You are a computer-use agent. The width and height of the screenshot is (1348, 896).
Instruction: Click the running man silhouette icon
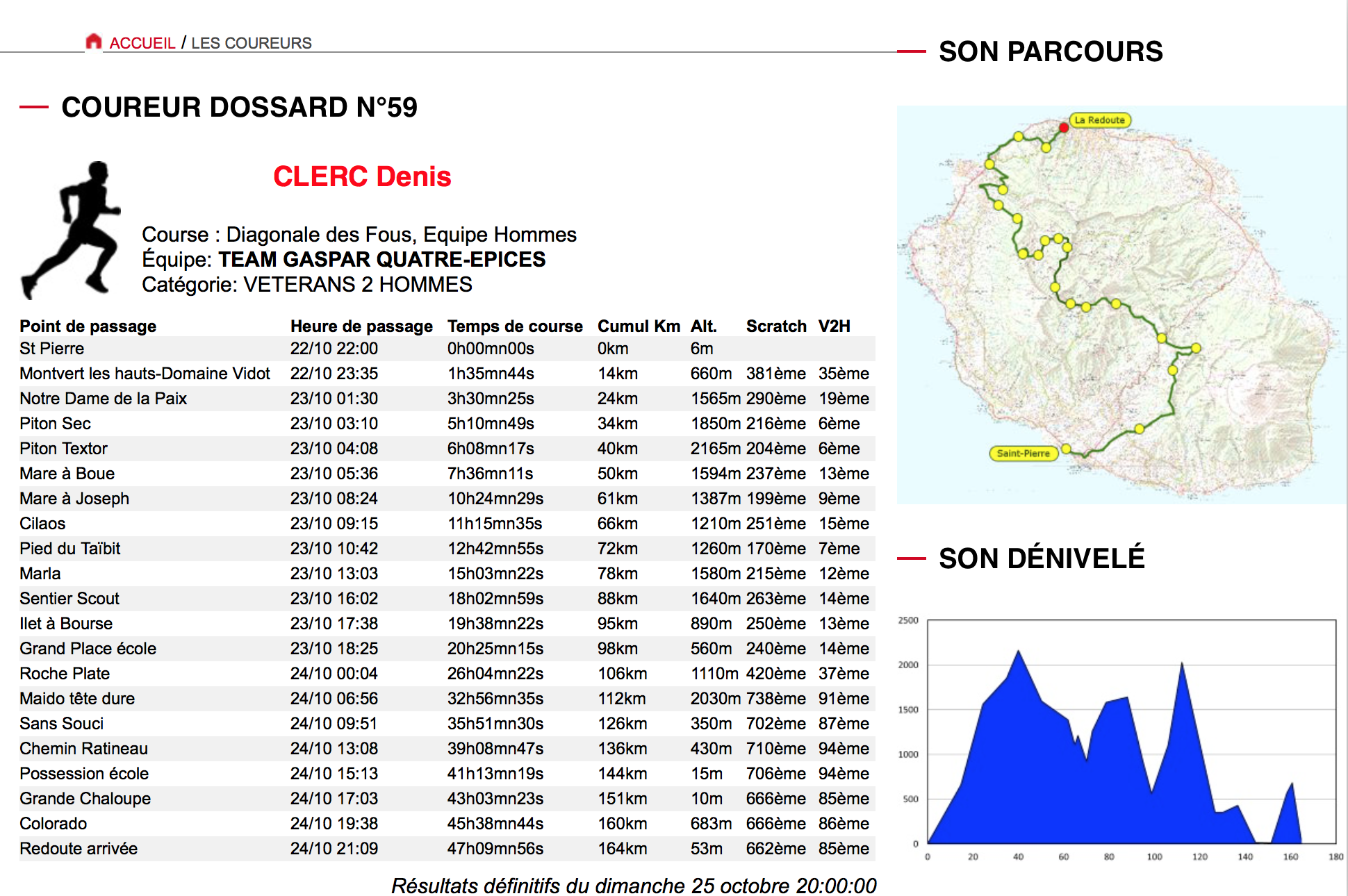click(71, 231)
